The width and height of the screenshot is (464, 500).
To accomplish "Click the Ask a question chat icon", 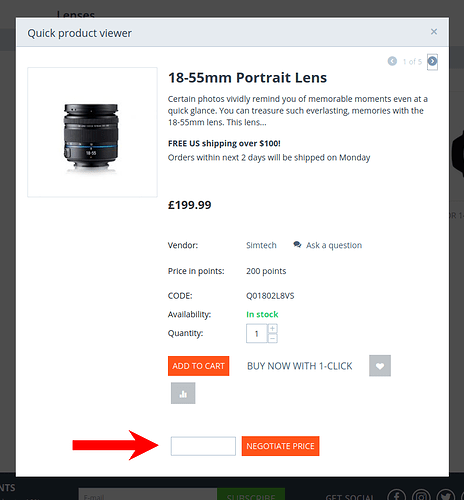I will coord(297,245).
